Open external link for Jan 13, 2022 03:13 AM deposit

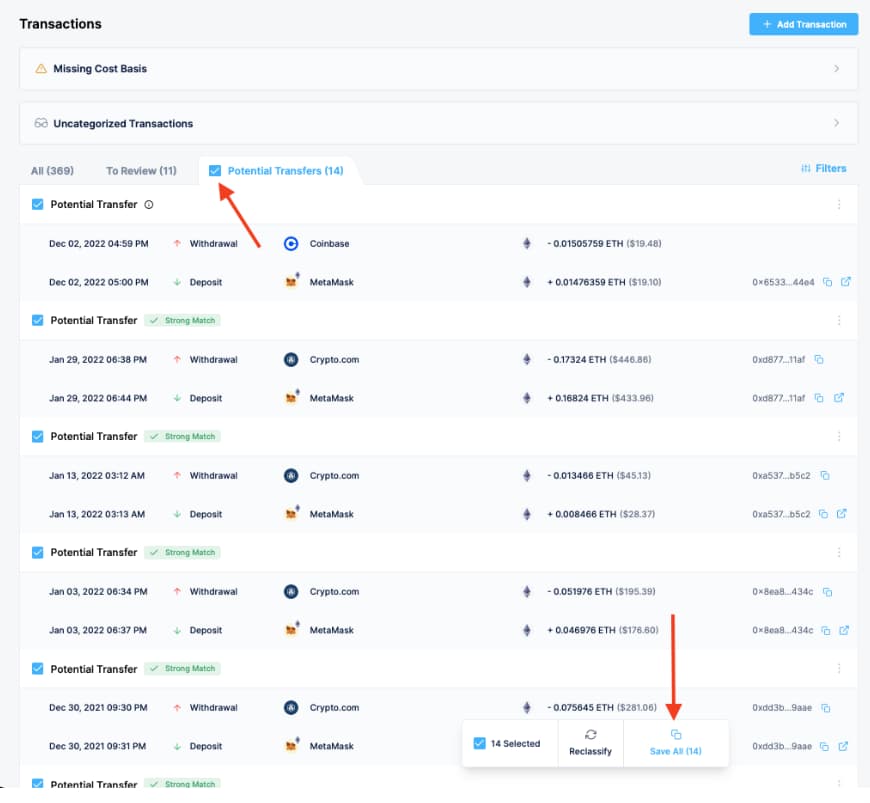[842, 514]
